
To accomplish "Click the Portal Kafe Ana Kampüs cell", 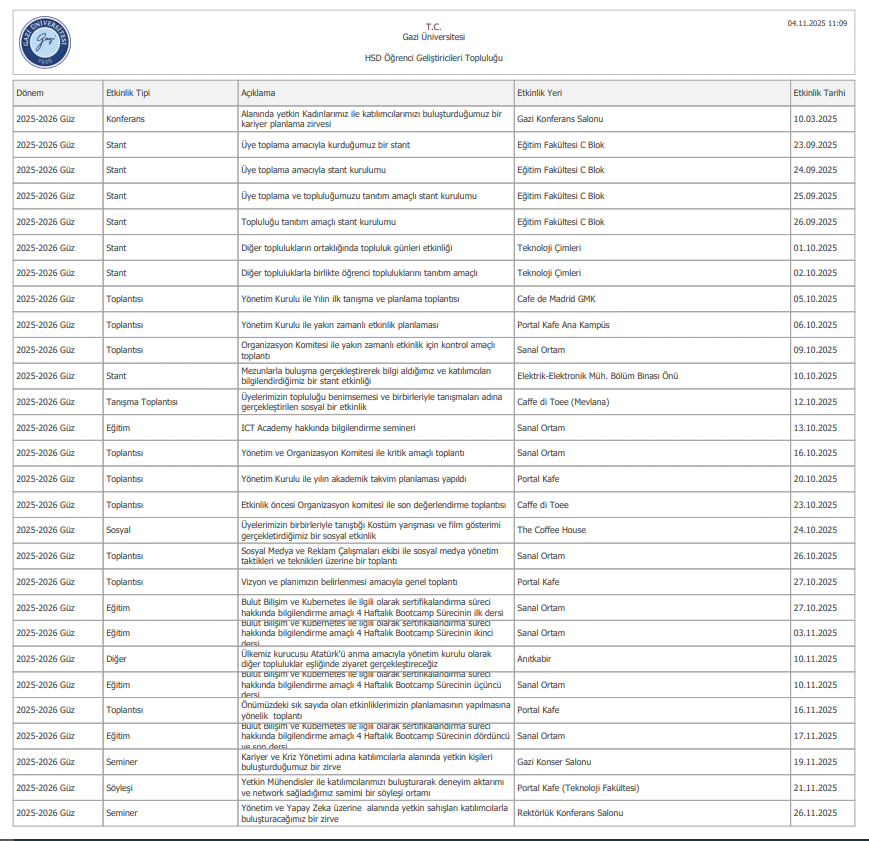I will (x=563, y=325).
